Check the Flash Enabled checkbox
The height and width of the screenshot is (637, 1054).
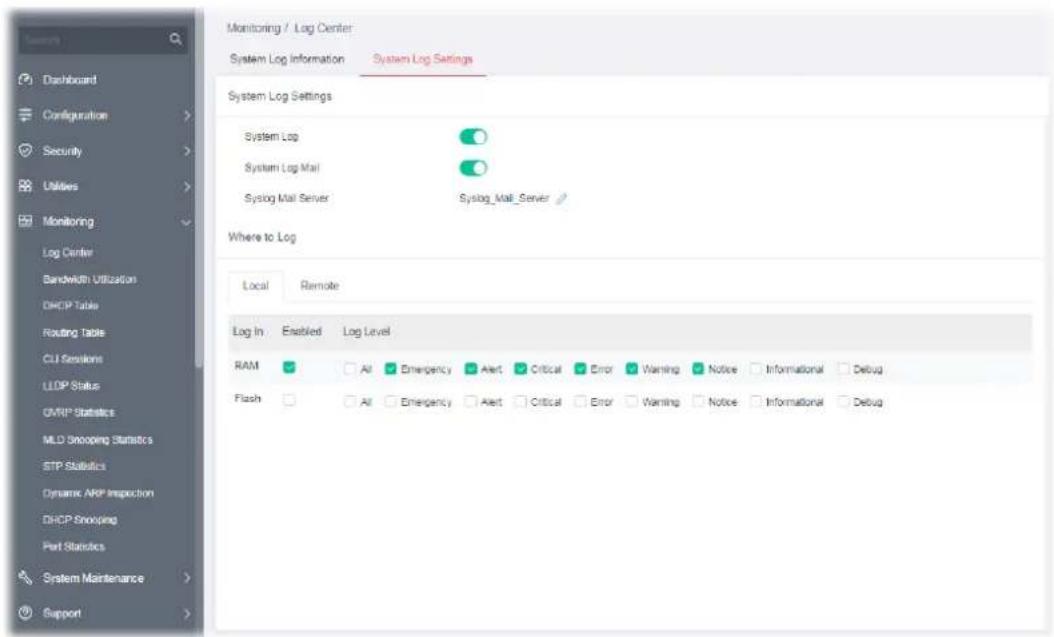[x=289, y=400]
